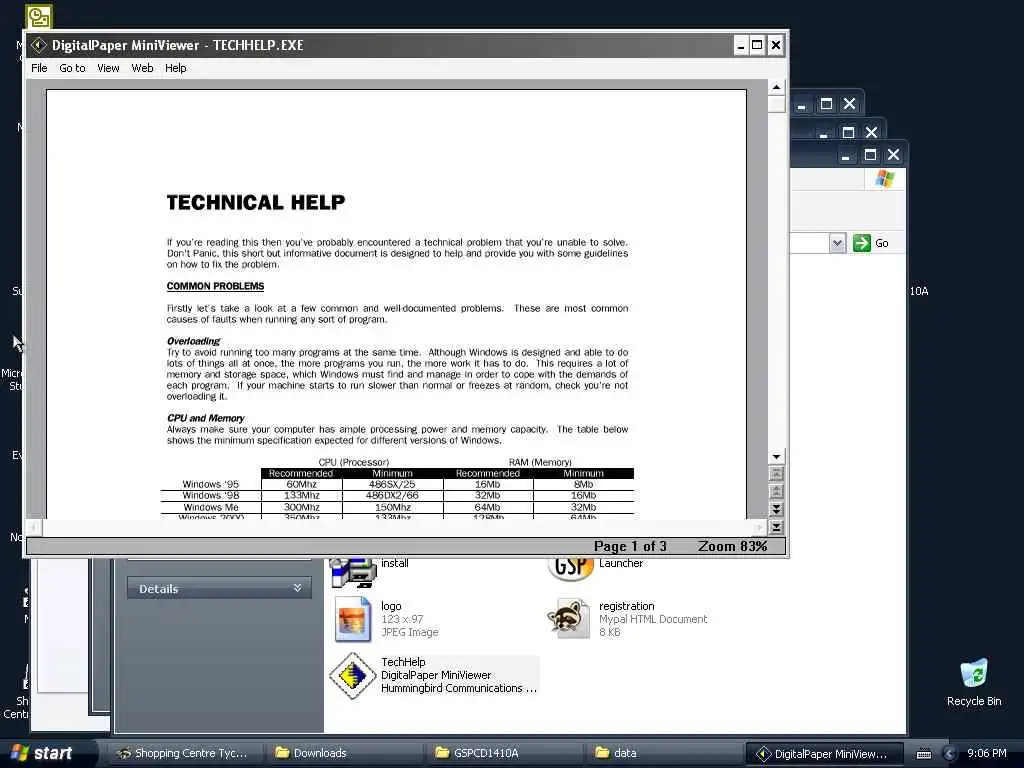Click the green desktop icon above the window

click(x=39, y=16)
